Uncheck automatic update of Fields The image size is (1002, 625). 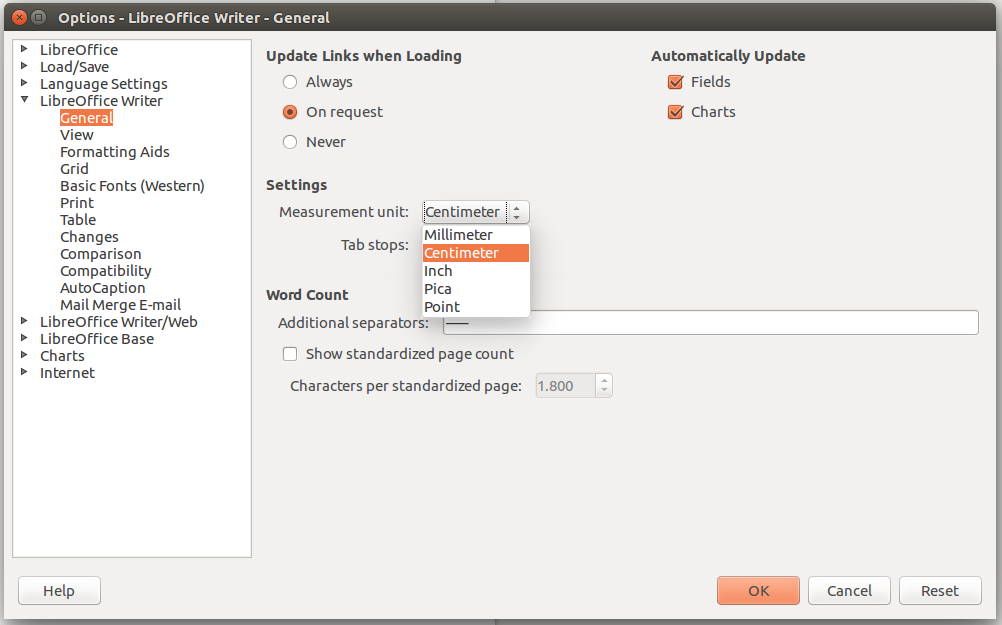(x=675, y=82)
